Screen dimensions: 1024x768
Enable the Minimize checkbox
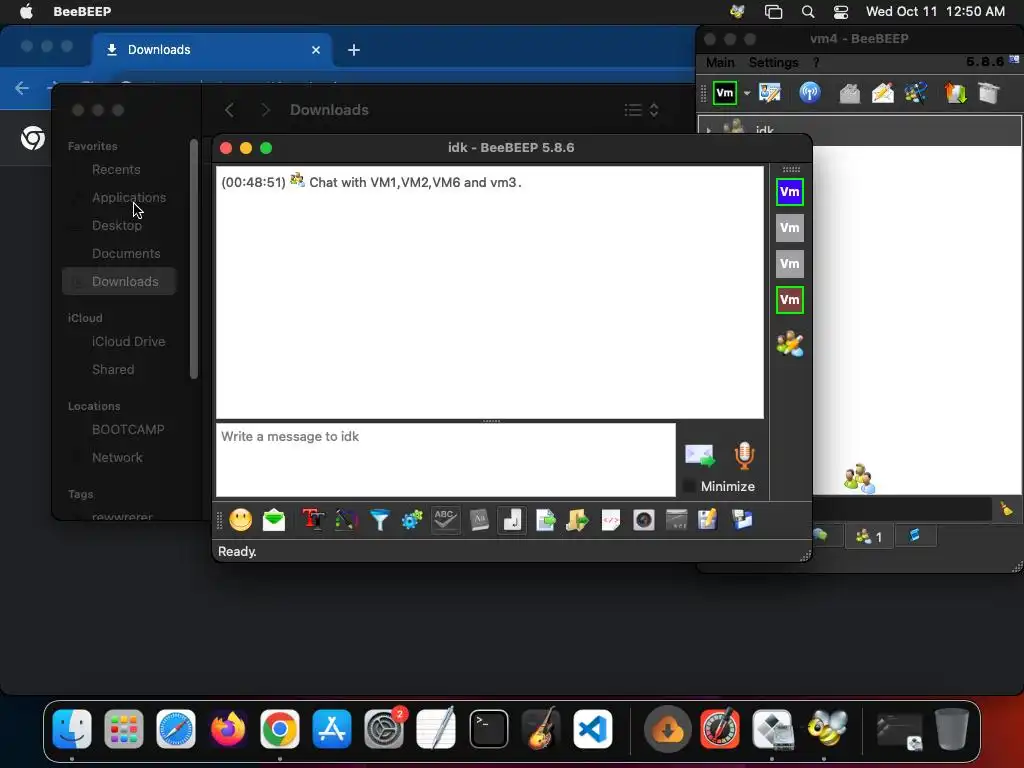point(689,486)
